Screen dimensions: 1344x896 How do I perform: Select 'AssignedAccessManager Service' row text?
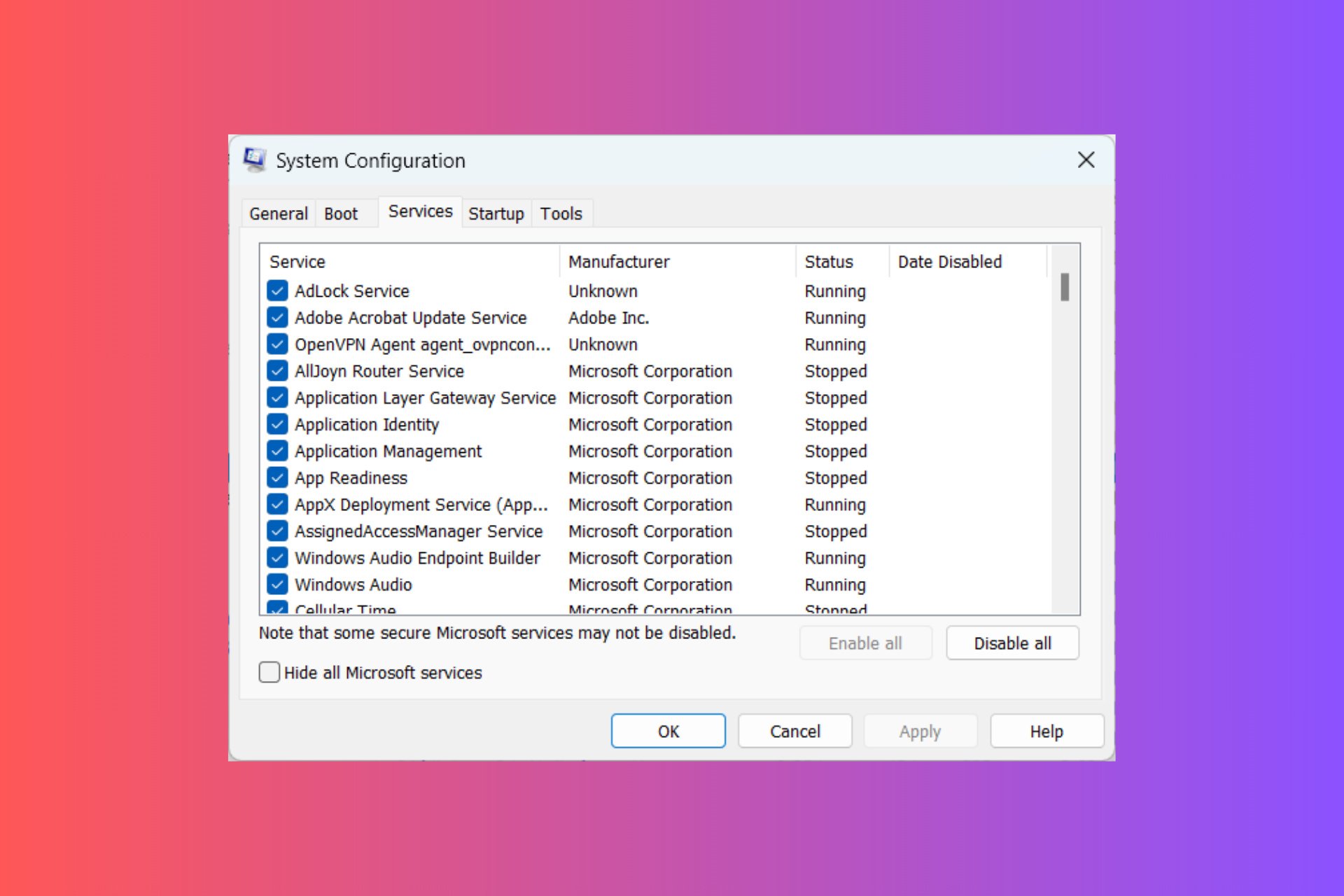click(x=419, y=531)
